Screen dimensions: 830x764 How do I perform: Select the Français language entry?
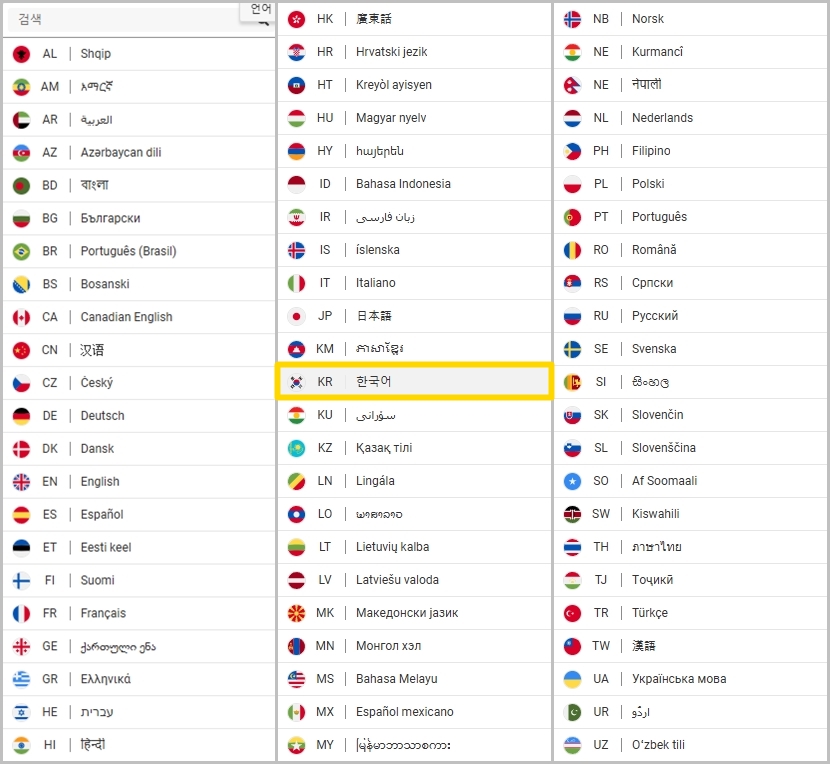click(x=139, y=614)
